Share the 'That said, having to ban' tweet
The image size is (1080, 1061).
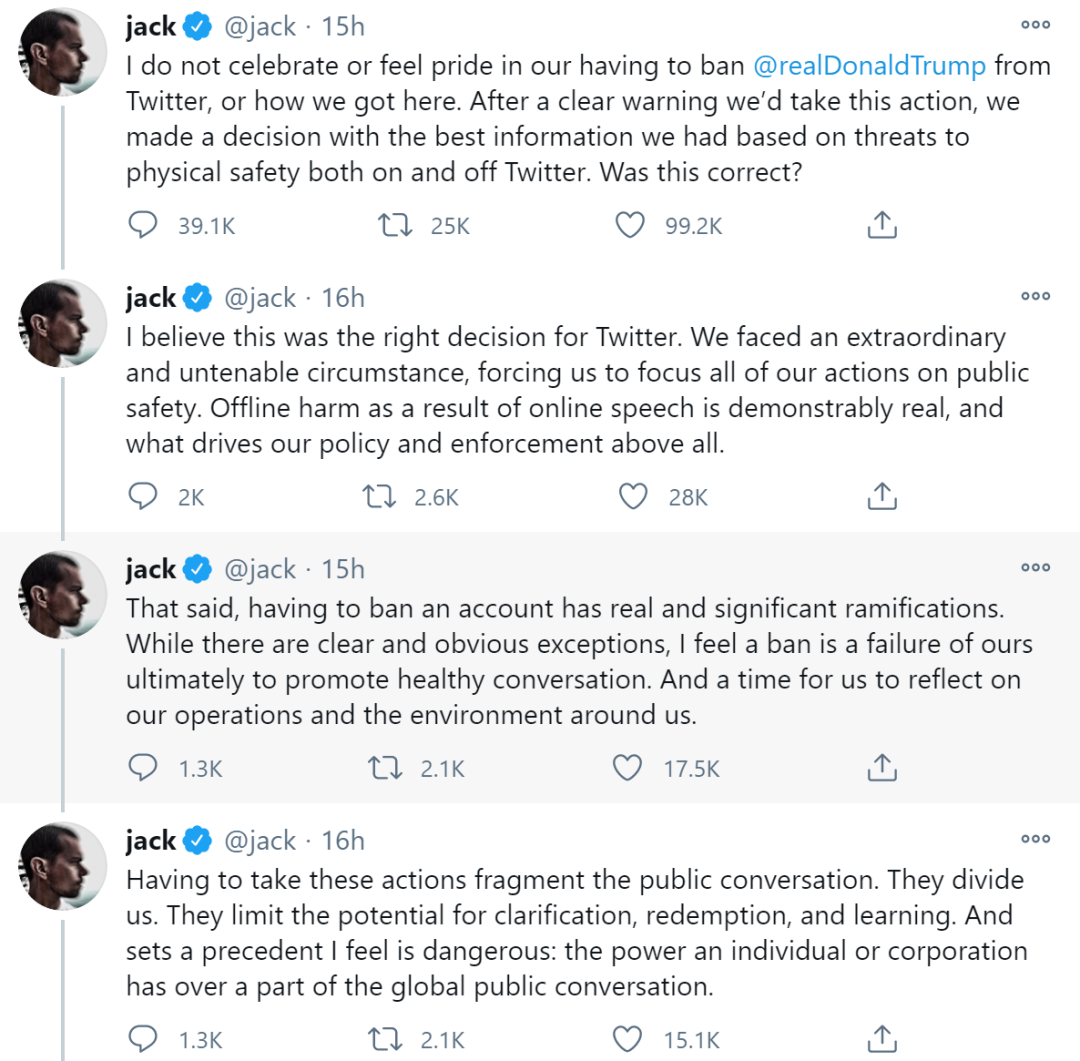pyautogui.click(x=881, y=767)
